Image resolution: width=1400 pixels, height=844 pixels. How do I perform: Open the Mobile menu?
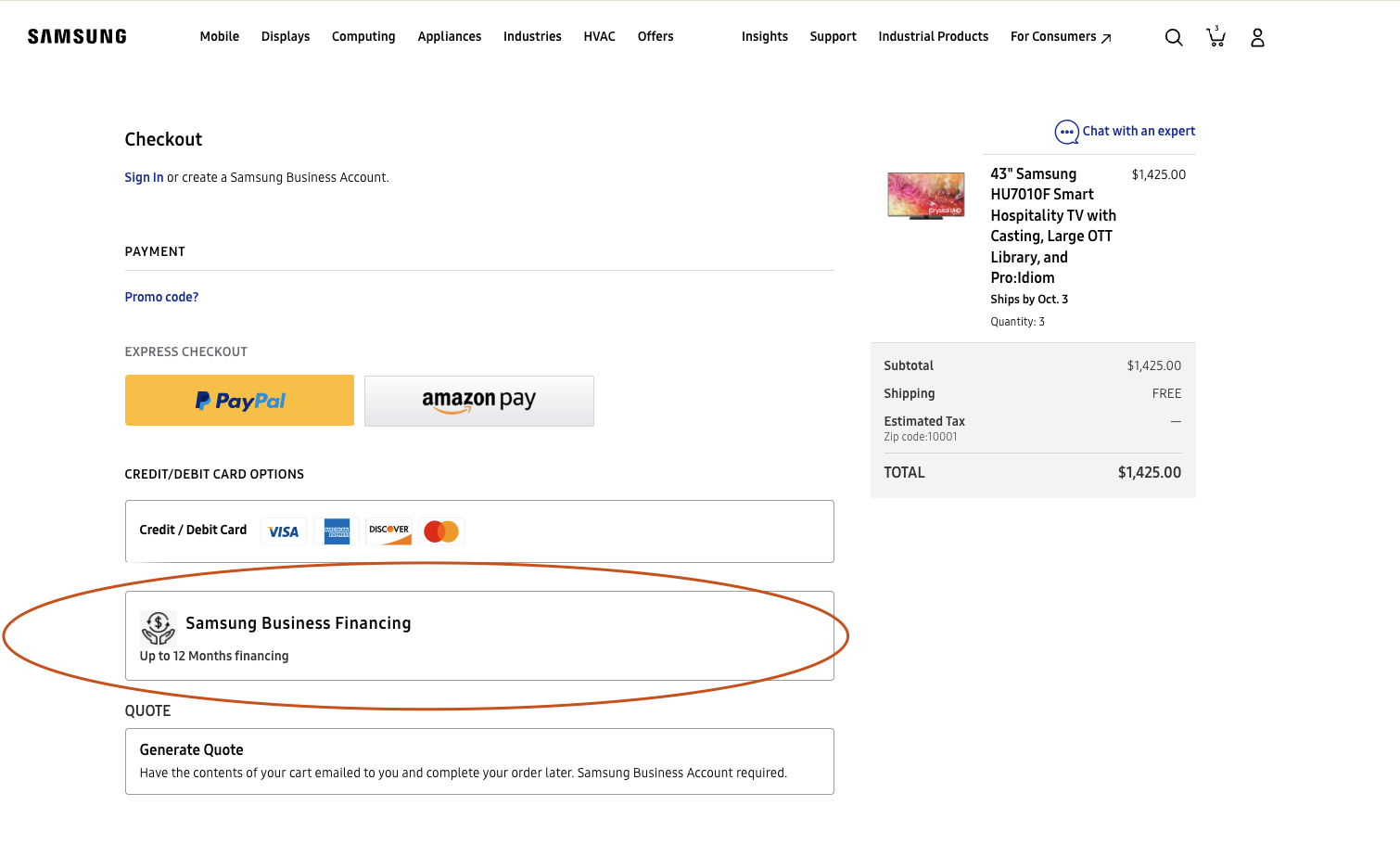point(220,37)
